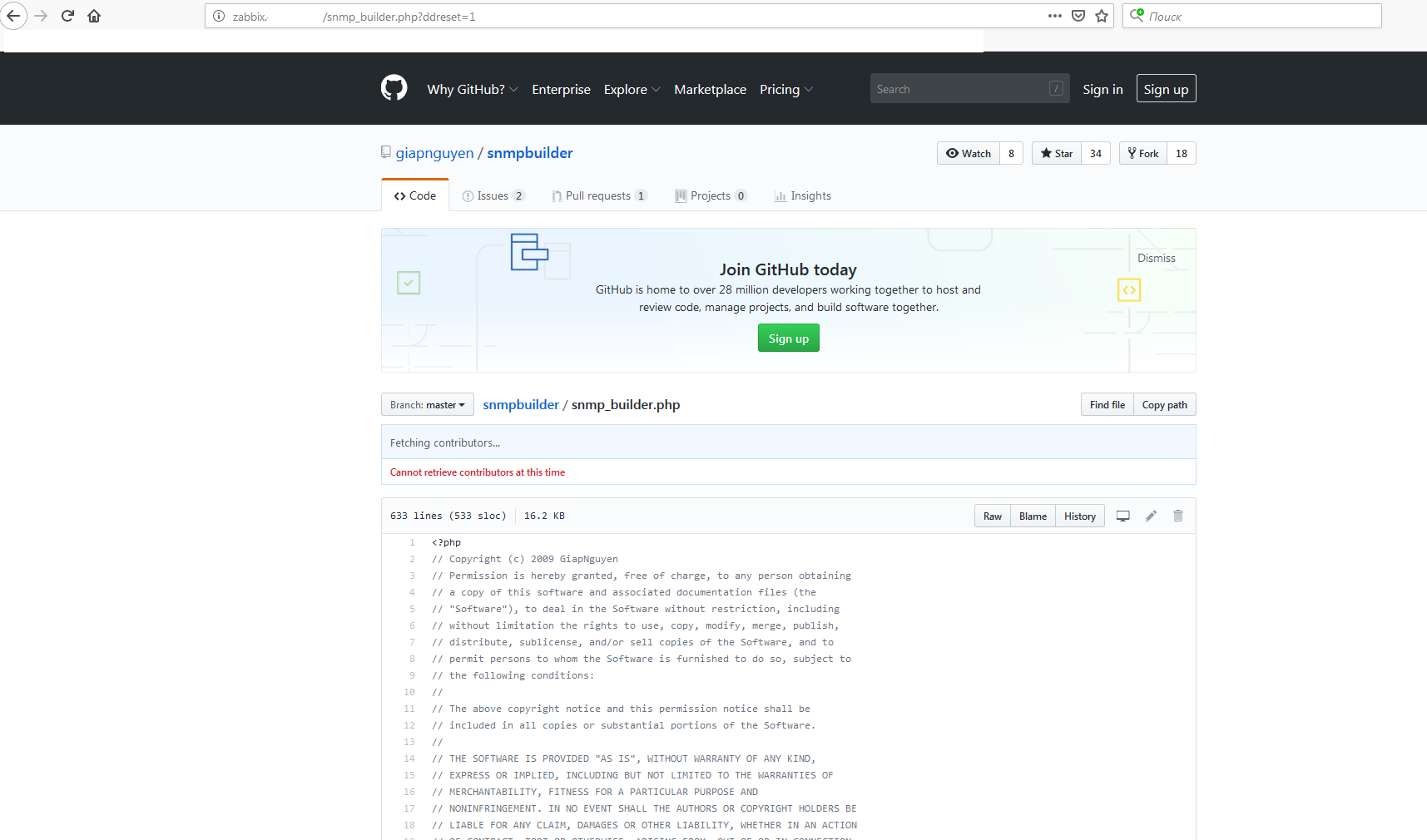
Task: Select code line number 1
Action: 412,542
